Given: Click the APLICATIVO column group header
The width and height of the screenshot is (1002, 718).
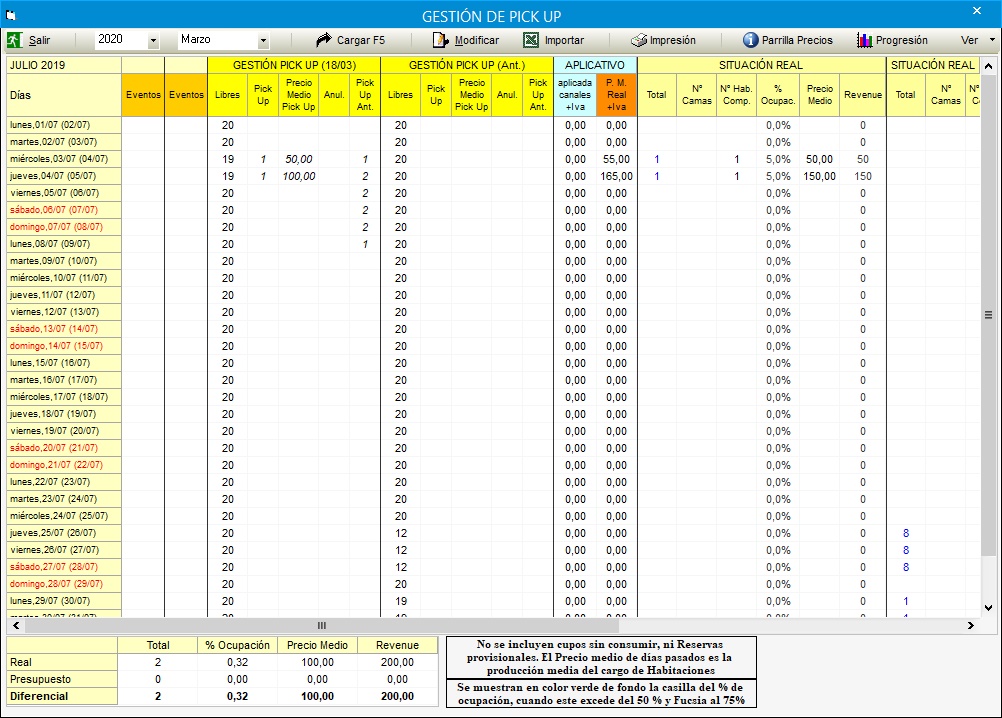Looking at the screenshot, I should coord(595,65).
